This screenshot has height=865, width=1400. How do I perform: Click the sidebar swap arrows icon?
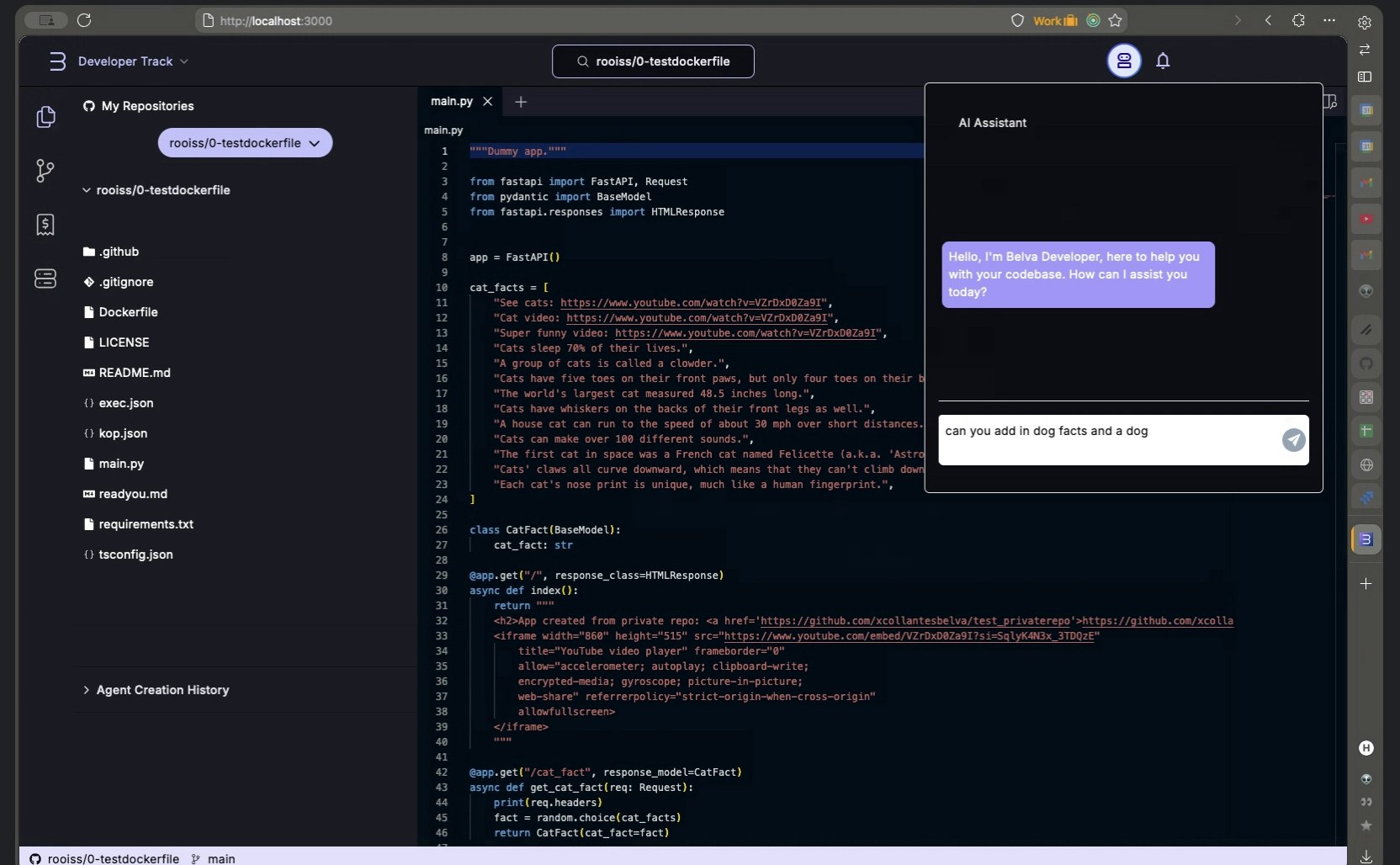click(1365, 50)
